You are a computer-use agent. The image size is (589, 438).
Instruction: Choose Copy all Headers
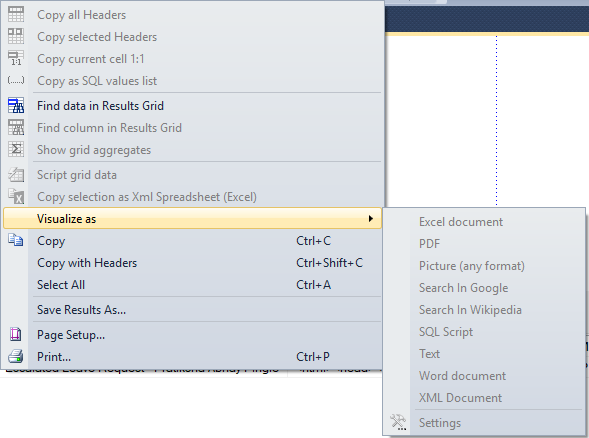coord(193,15)
